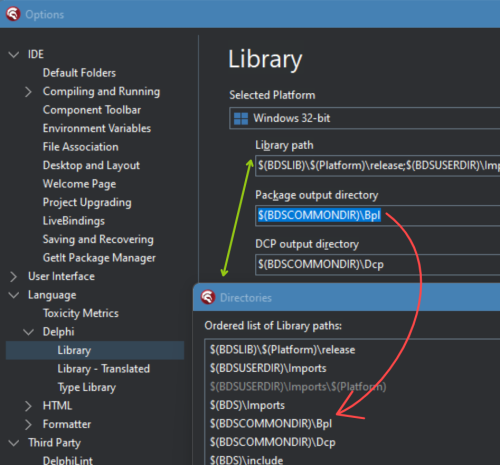Expand the Compiling and Running node
Viewport: 500px width, 465px height.
(x=28, y=92)
